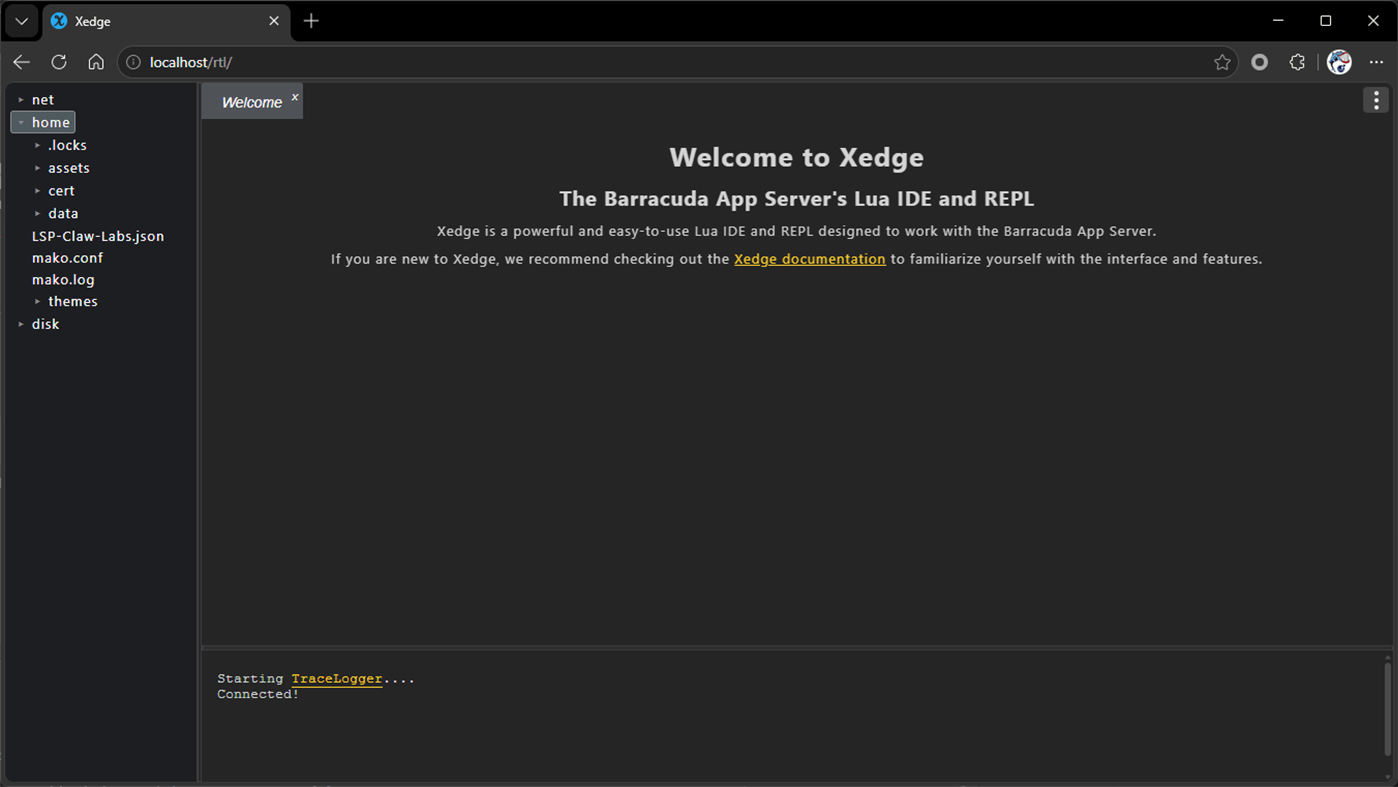Select the net item in file tree
1398x787 pixels.
point(43,100)
